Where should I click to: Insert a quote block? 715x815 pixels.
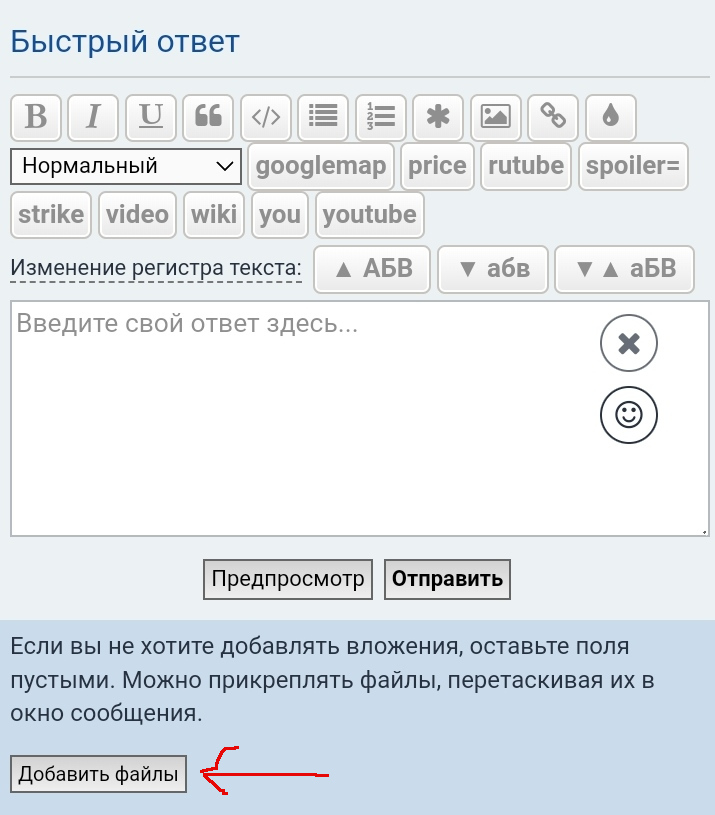point(208,117)
